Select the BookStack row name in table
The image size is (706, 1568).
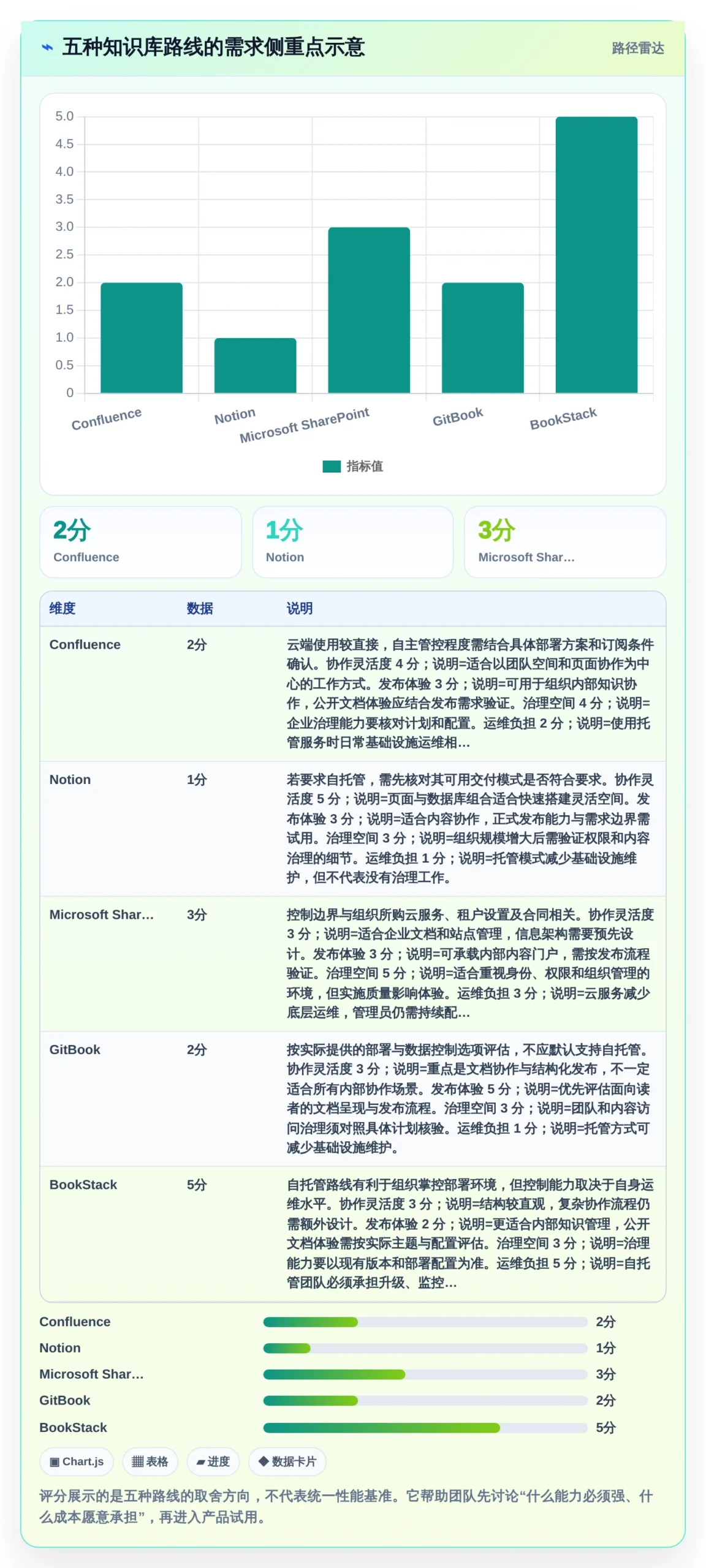tap(83, 1185)
